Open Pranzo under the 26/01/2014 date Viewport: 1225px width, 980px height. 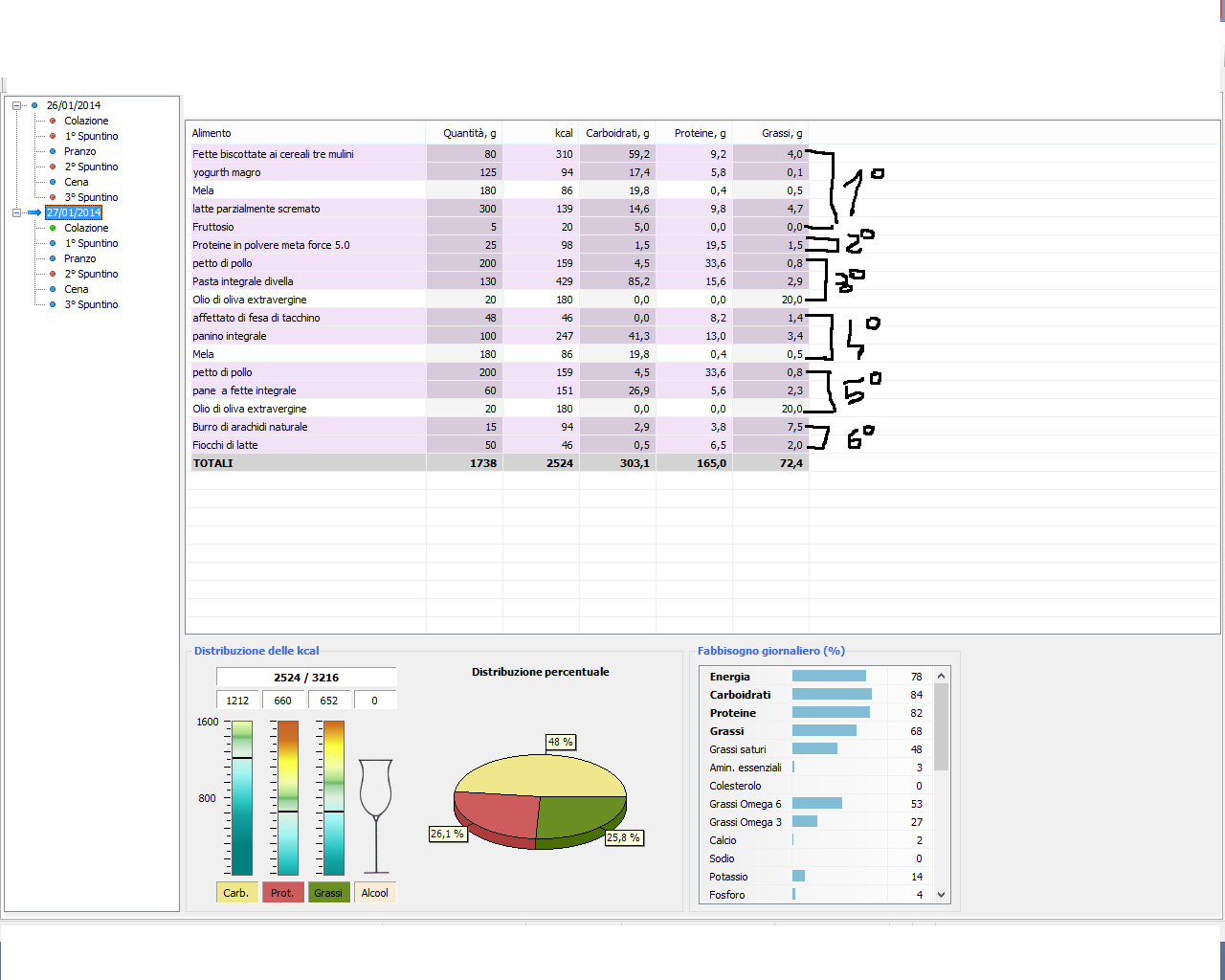pyautogui.click(x=80, y=152)
